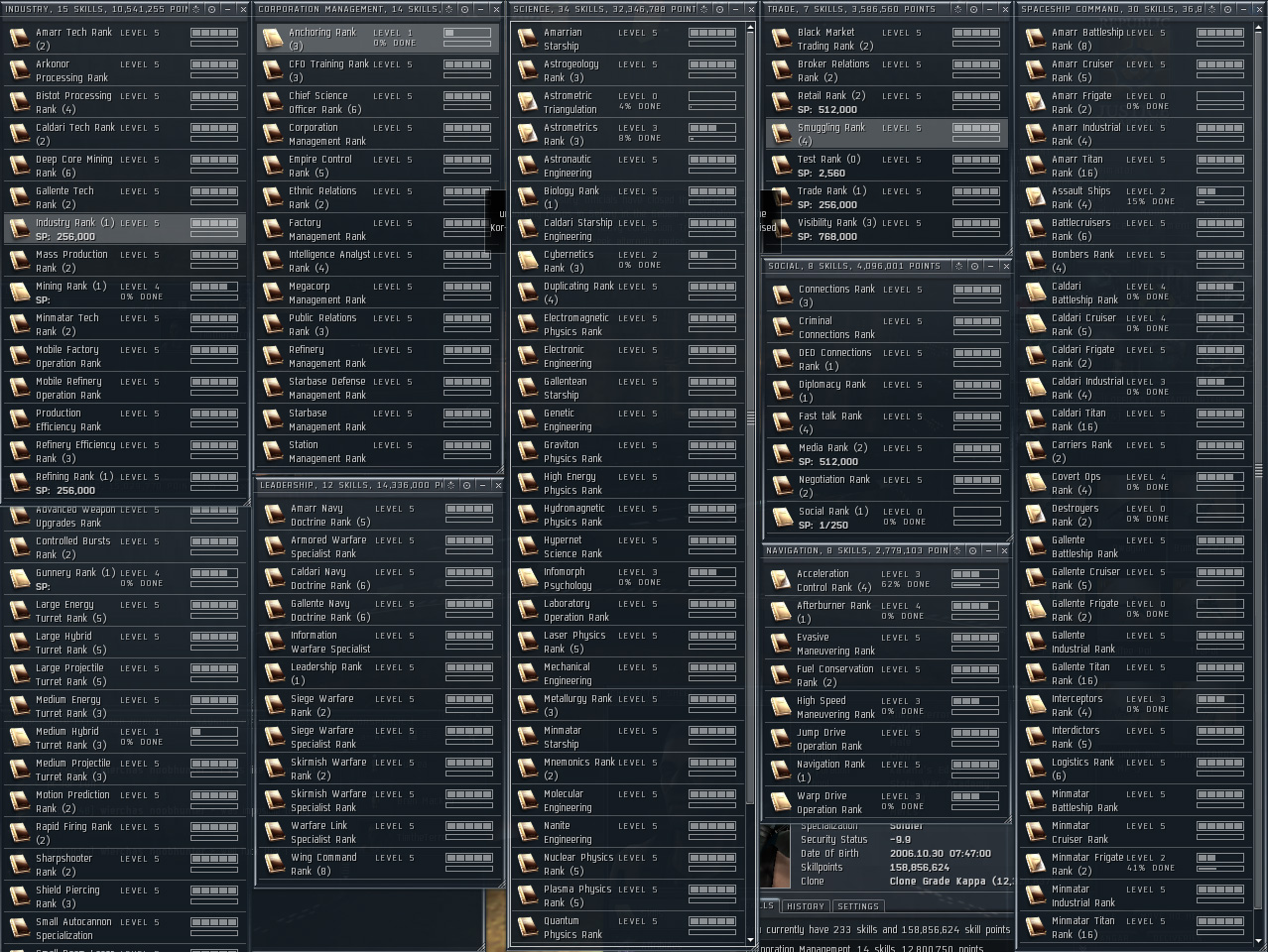Select the Station Management Rank skill icon
The image size is (1268, 952).
(273, 451)
